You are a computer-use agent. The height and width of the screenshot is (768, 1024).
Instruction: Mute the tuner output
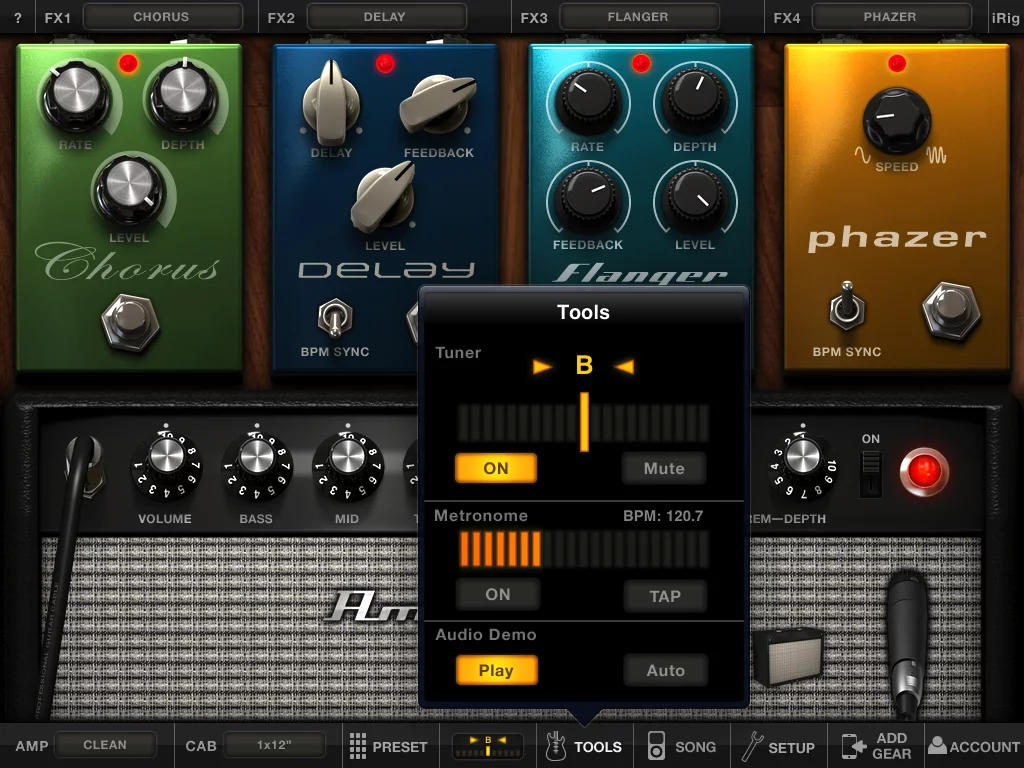pos(663,468)
